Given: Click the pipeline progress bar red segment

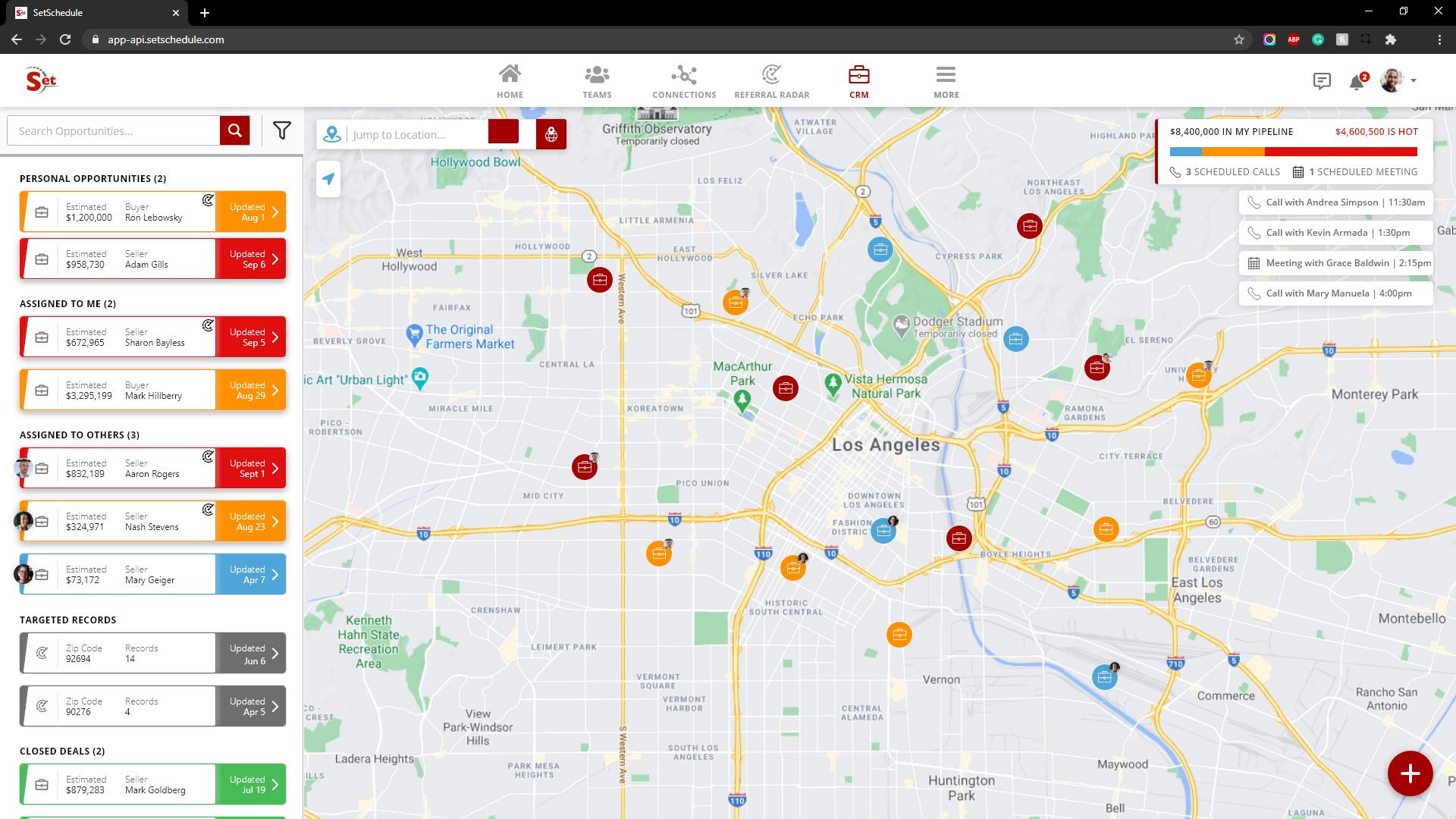Looking at the screenshot, I should (x=1341, y=152).
